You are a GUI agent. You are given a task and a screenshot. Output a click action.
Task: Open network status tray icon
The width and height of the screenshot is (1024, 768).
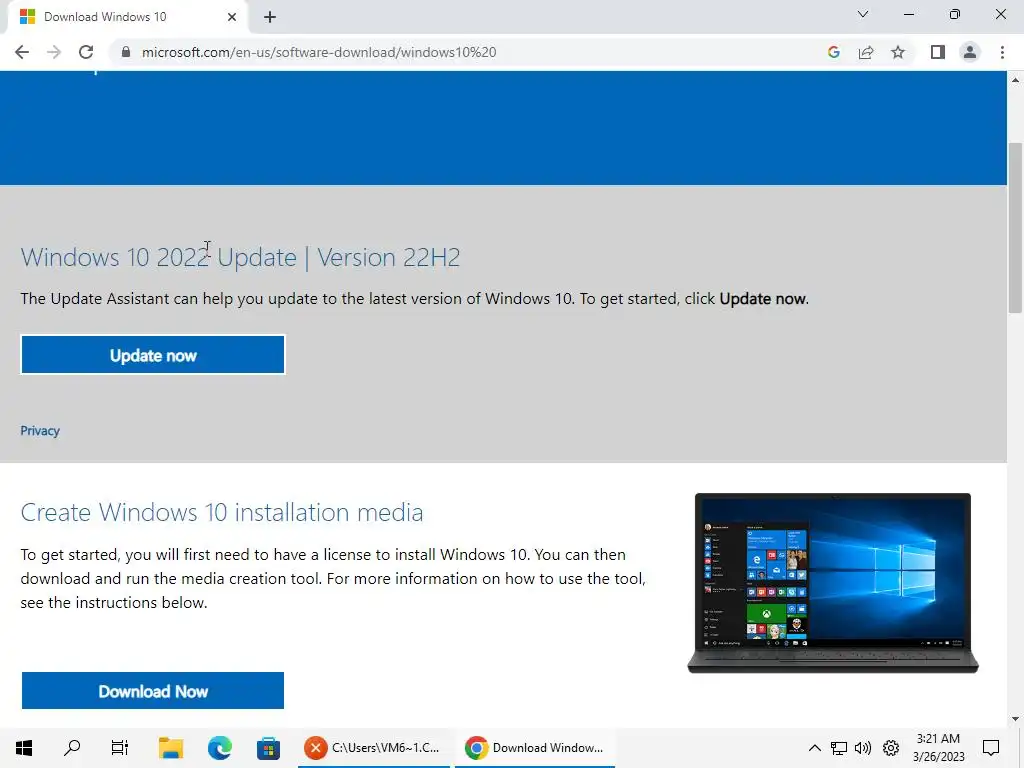coord(839,748)
